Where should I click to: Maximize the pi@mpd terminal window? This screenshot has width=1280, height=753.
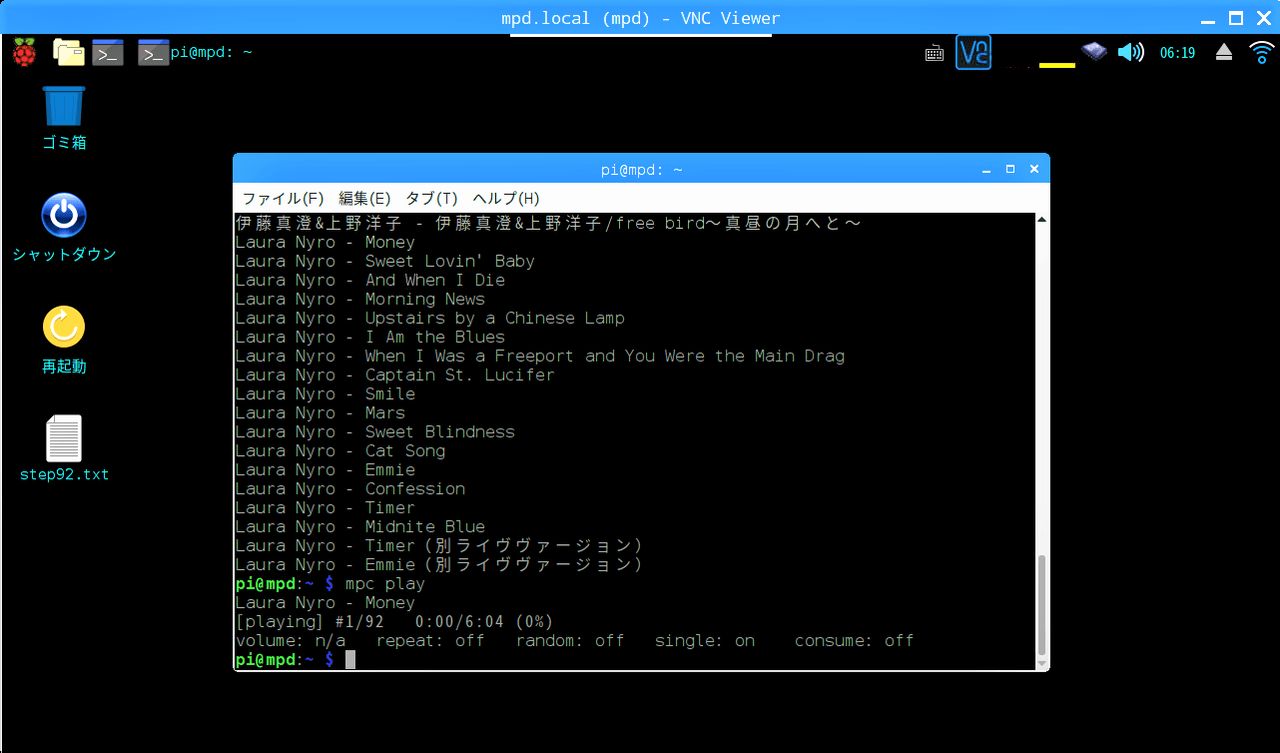click(1010, 169)
